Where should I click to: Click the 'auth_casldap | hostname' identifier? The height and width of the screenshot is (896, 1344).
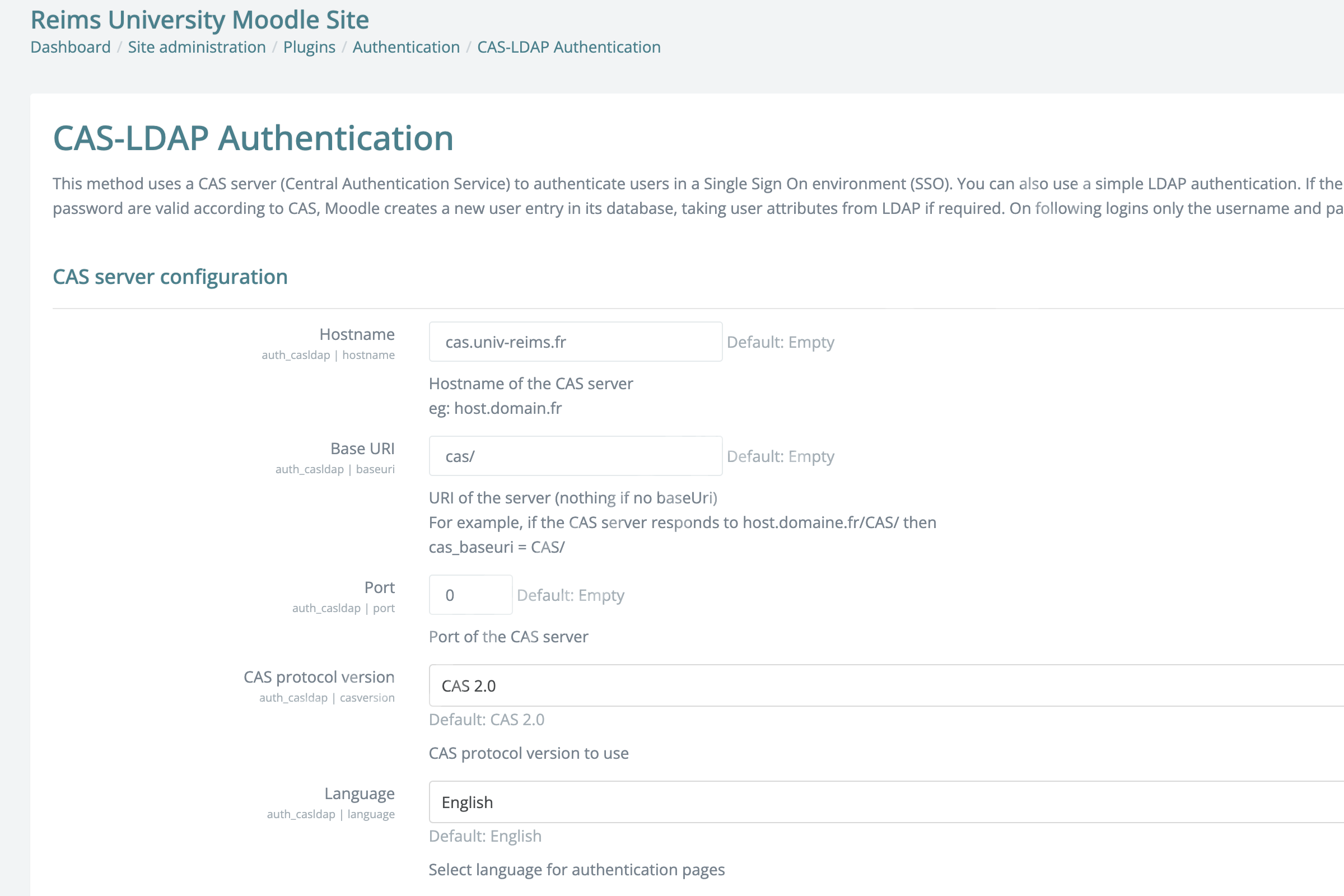click(x=328, y=355)
